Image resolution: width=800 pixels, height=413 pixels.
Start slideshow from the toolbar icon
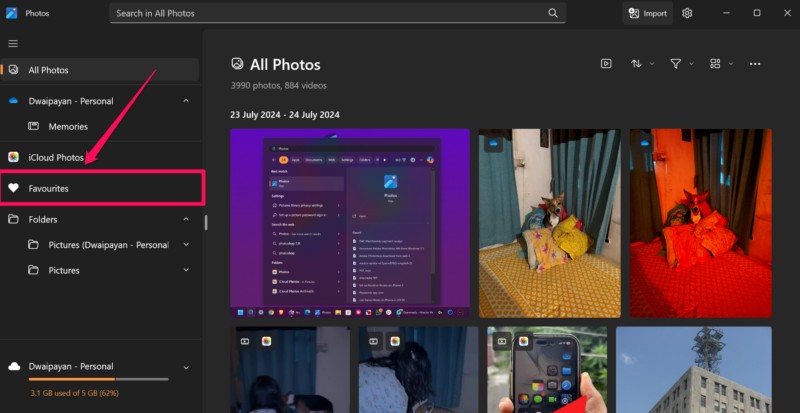point(606,64)
